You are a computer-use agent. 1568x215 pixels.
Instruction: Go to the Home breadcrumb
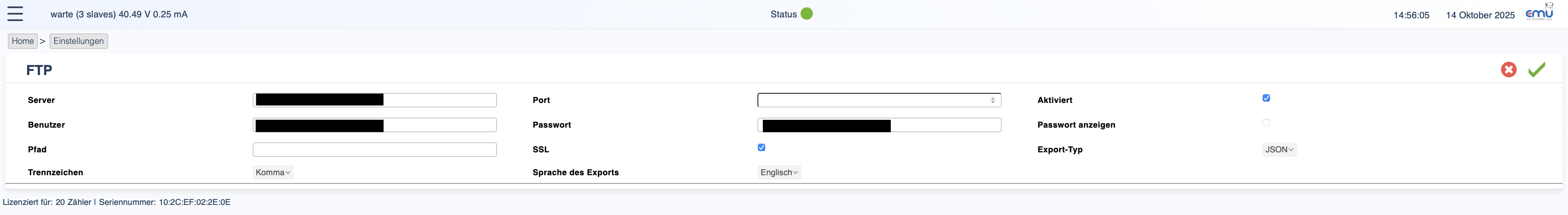click(22, 41)
